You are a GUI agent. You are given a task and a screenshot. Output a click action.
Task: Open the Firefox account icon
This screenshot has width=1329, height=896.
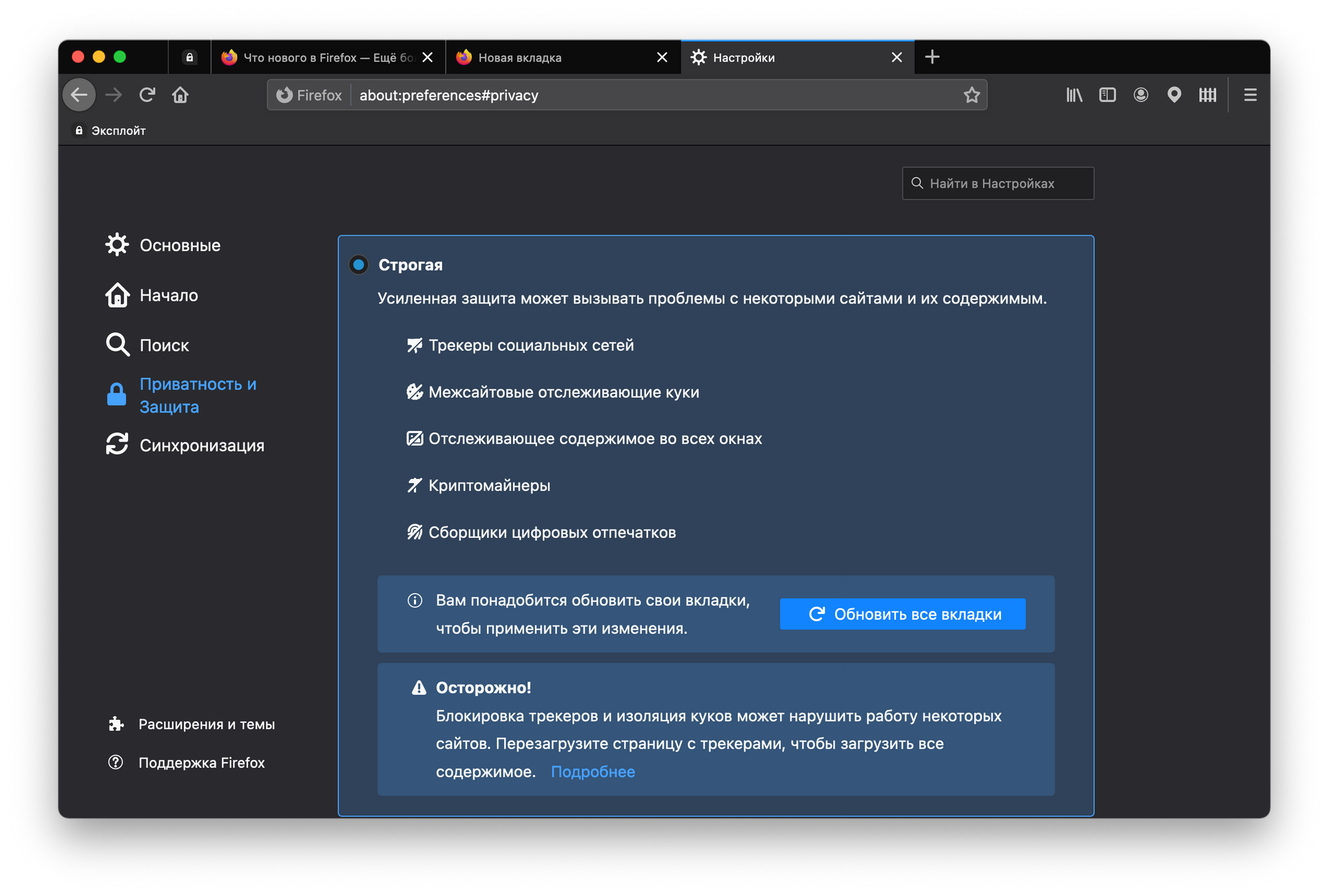pos(1140,95)
